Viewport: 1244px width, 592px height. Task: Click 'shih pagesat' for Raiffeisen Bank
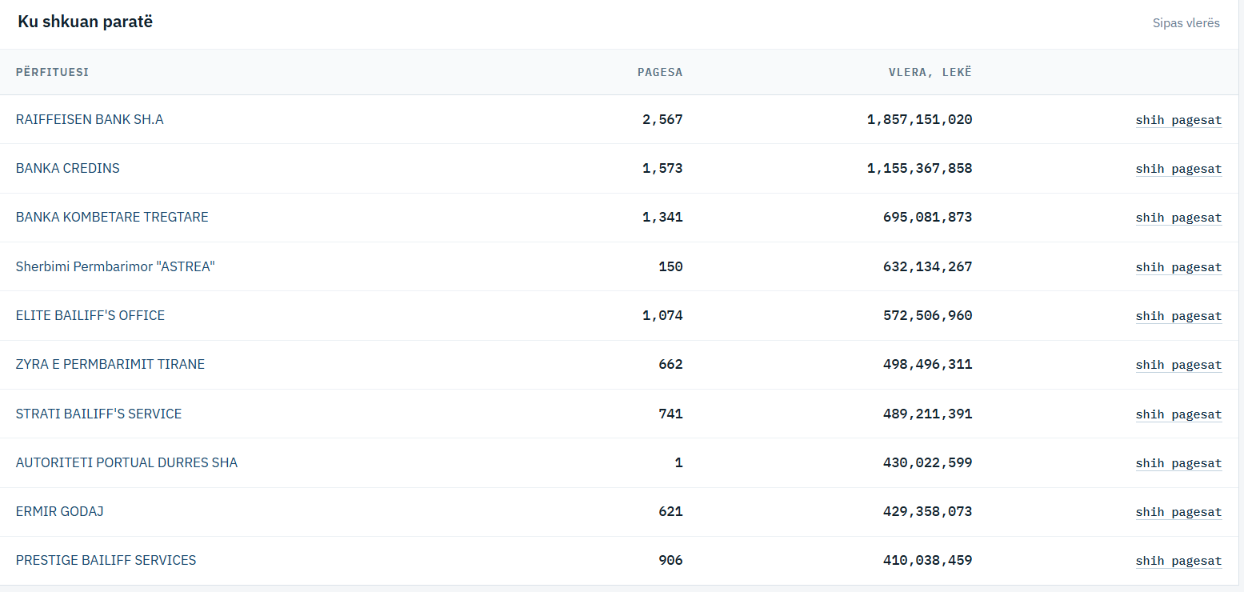(x=1178, y=120)
